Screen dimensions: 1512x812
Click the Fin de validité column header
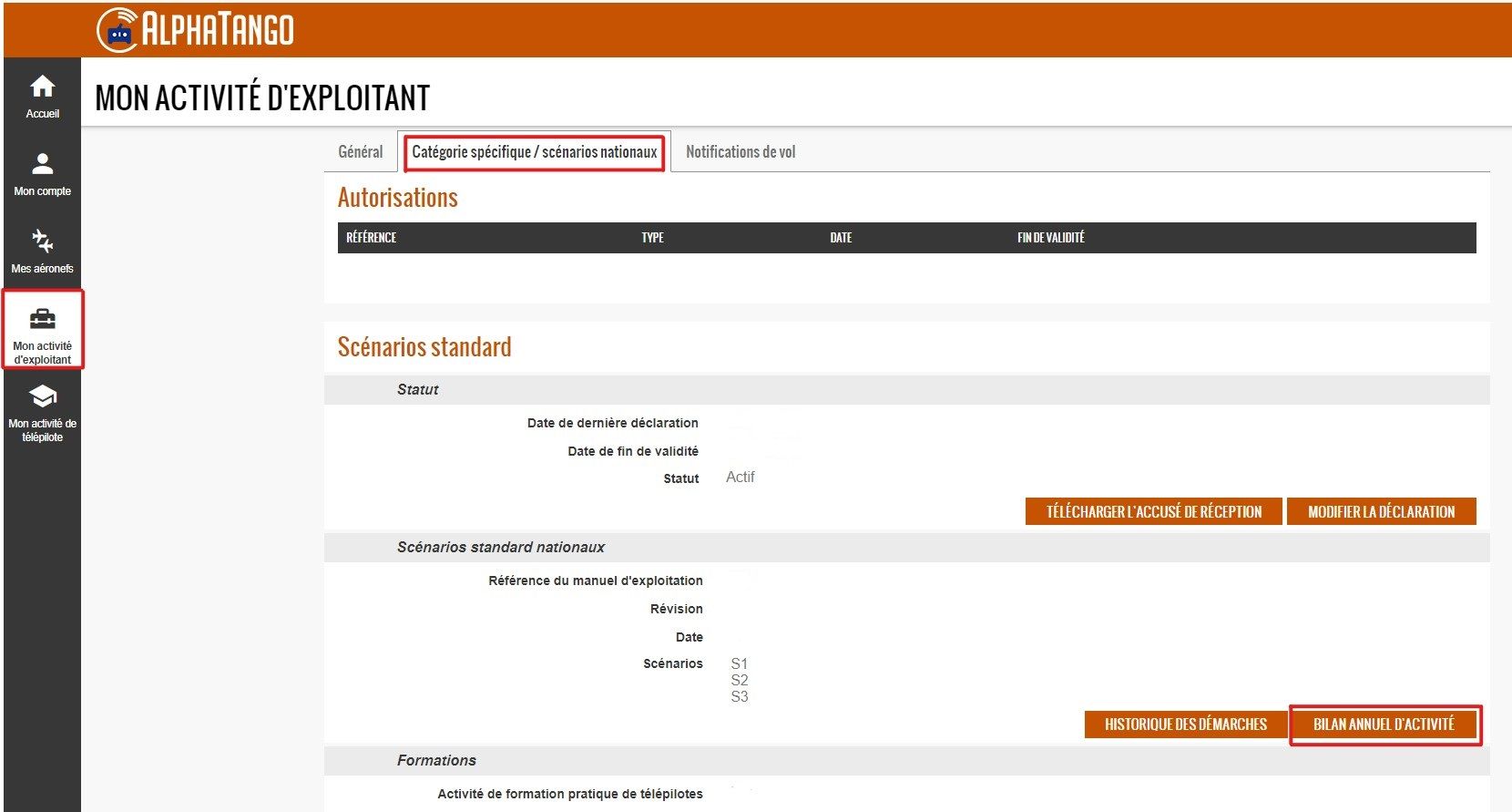1050,238
